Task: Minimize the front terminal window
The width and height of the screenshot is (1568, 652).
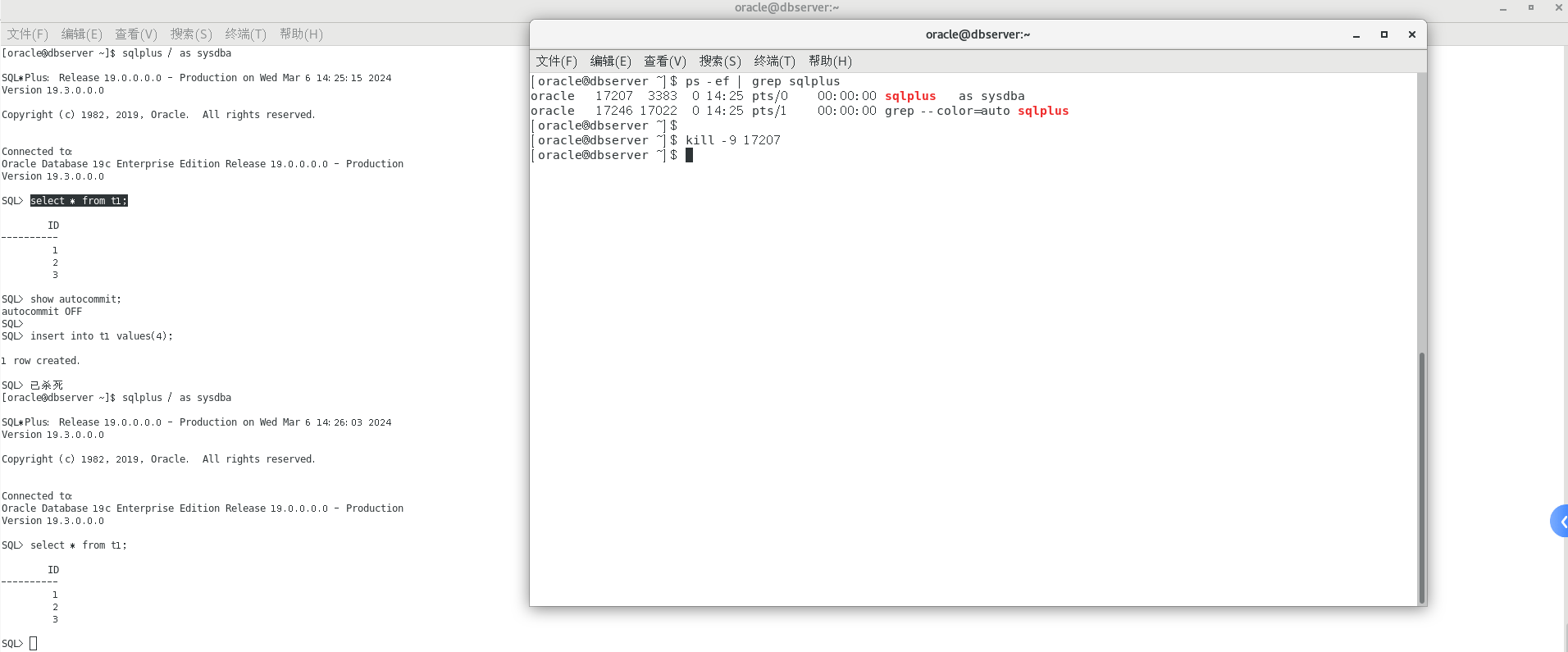Action: pyautogui.click(x=1356, y=34)
